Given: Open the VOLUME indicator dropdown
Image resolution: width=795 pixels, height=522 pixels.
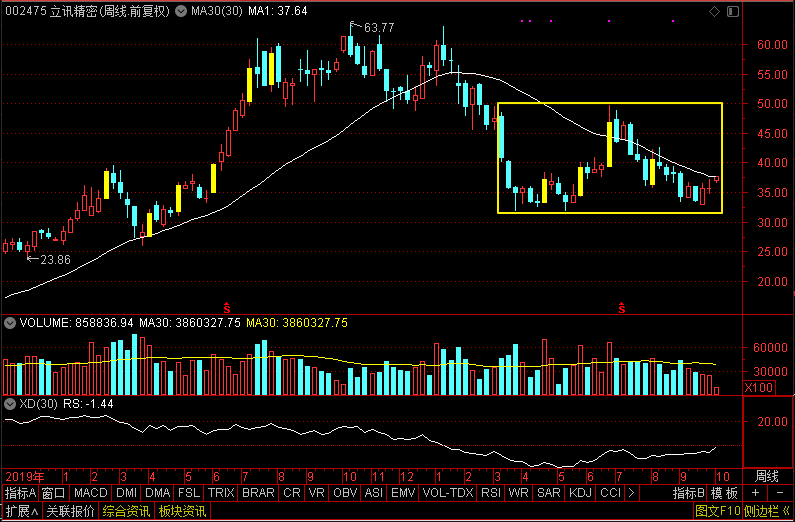Looking at the screenshot, I should (x=10, y=323).
